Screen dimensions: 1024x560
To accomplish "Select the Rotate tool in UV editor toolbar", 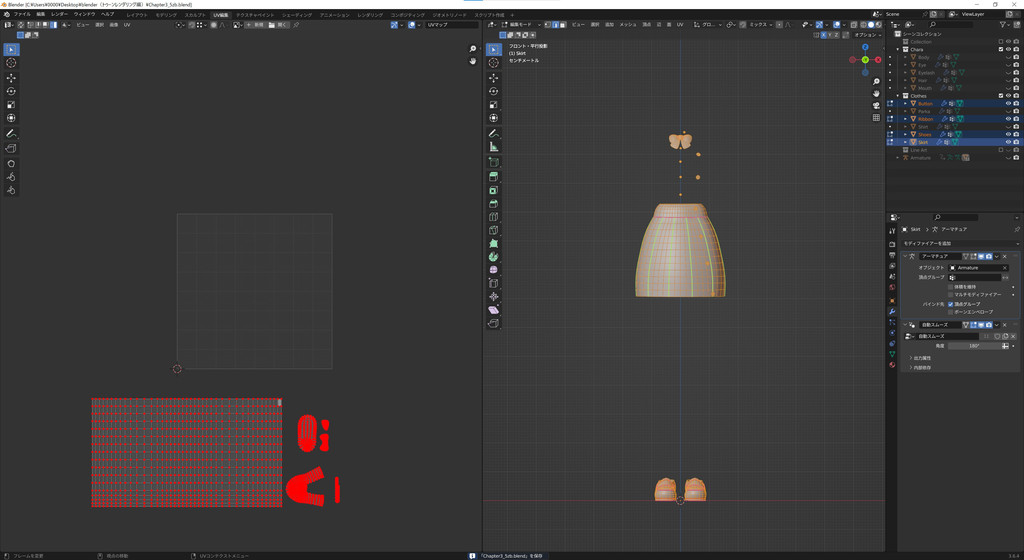I will pyautogui.click(x=11, y=91).
